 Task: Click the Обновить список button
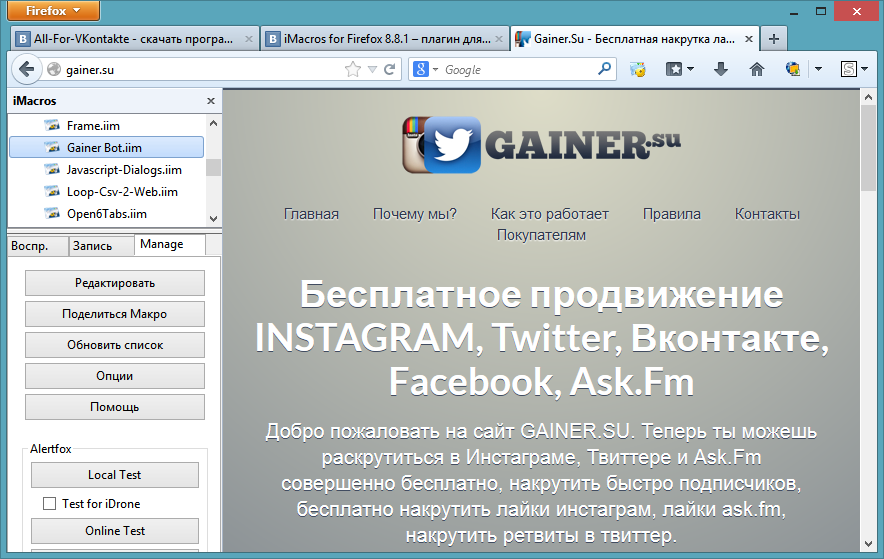click(114, 345)
